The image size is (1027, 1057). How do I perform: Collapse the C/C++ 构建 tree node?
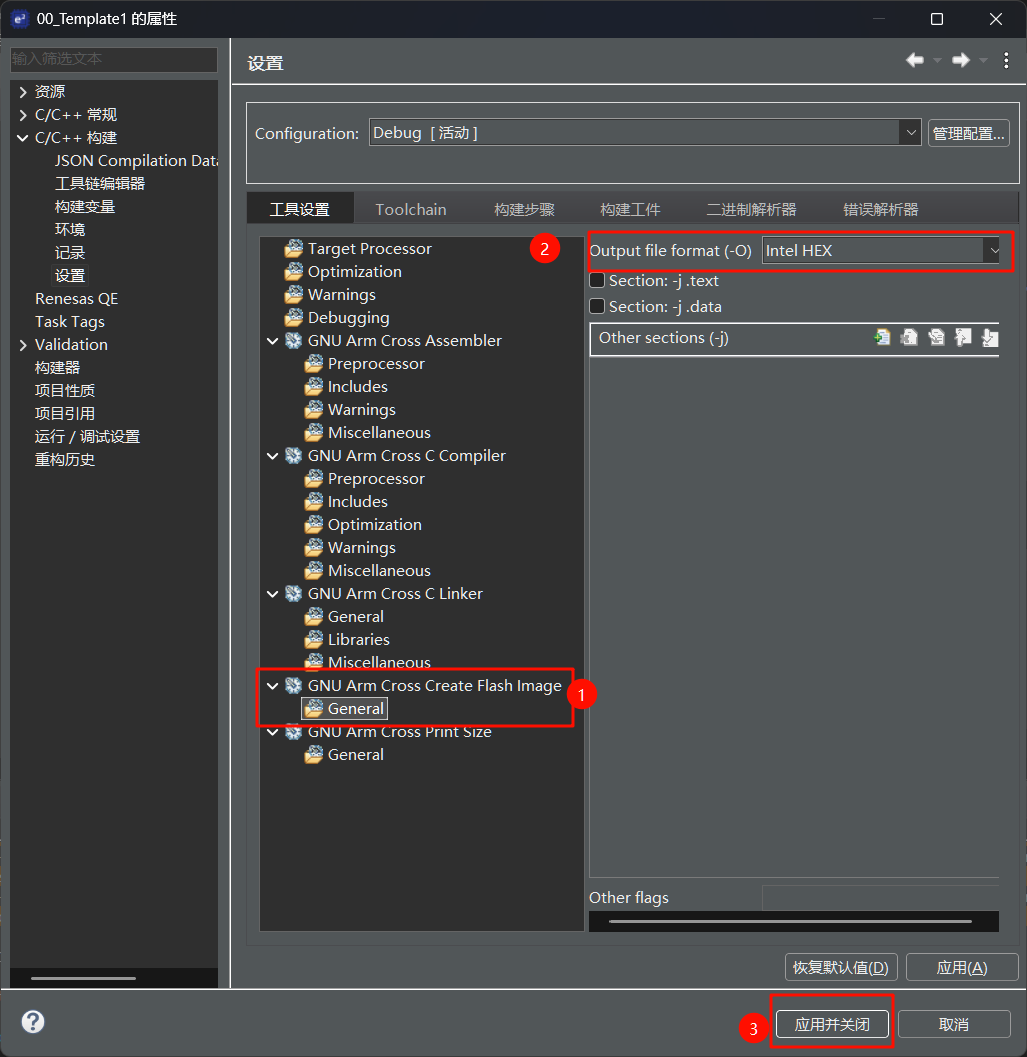tap(23, 138)
